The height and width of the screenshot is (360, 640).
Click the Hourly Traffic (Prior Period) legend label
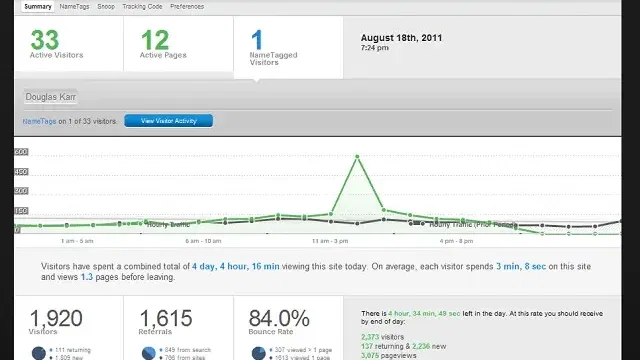coord(473,224)
